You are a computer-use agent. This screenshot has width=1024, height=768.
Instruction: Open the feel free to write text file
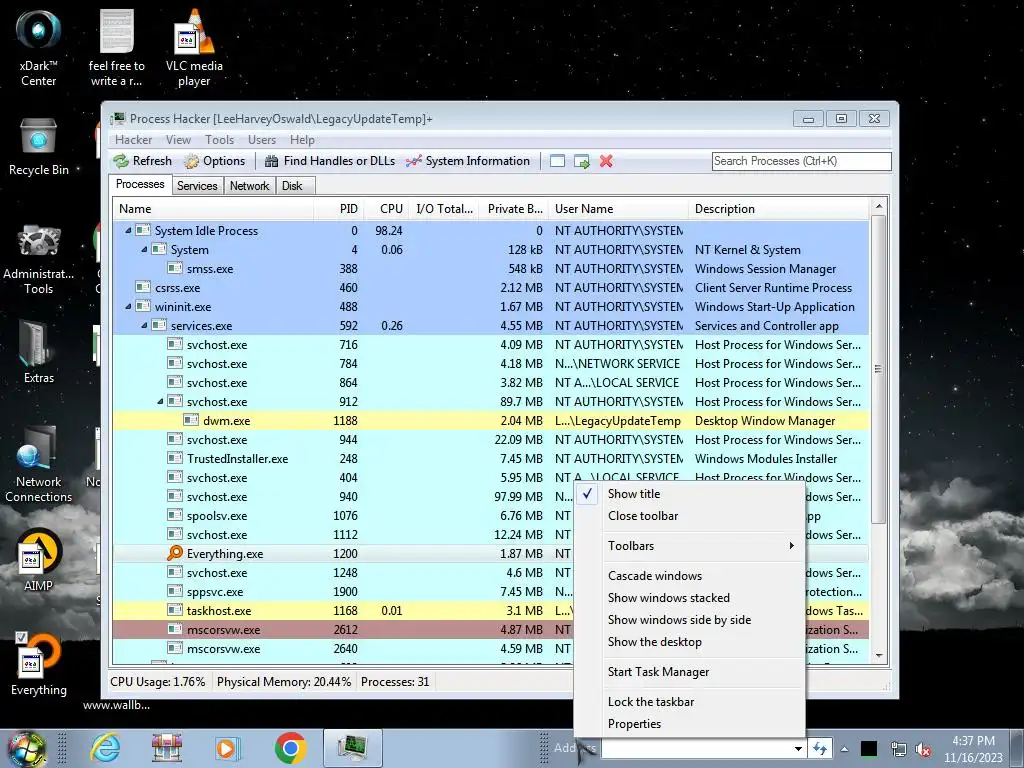[117, 47]
